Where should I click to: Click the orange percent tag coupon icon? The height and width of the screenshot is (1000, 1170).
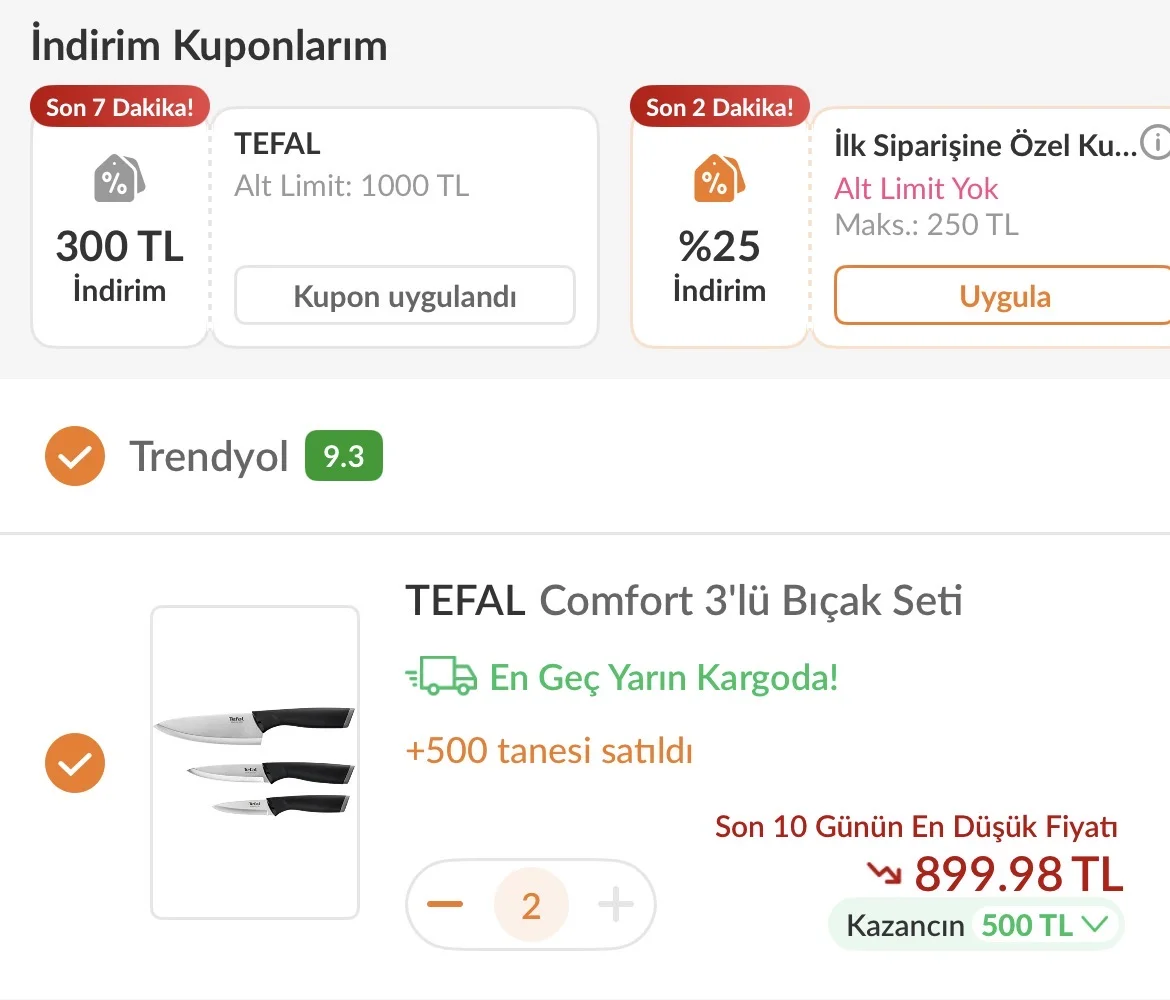[x=719, y=178]
